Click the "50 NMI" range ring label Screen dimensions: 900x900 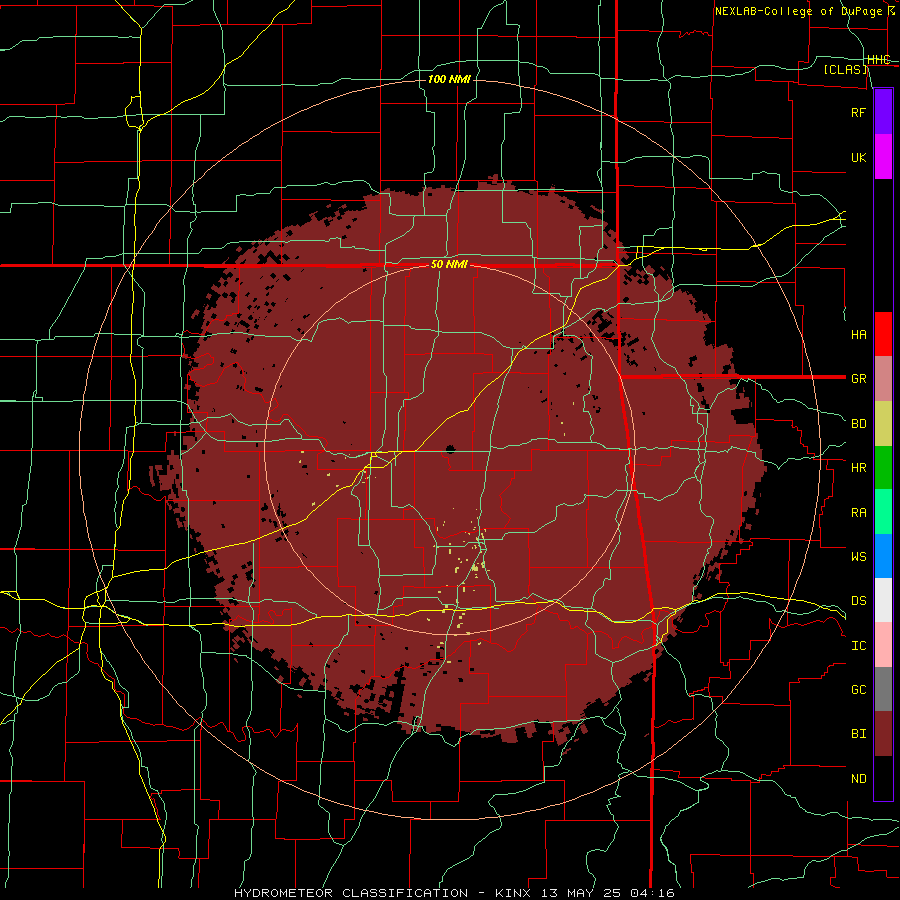449,265
